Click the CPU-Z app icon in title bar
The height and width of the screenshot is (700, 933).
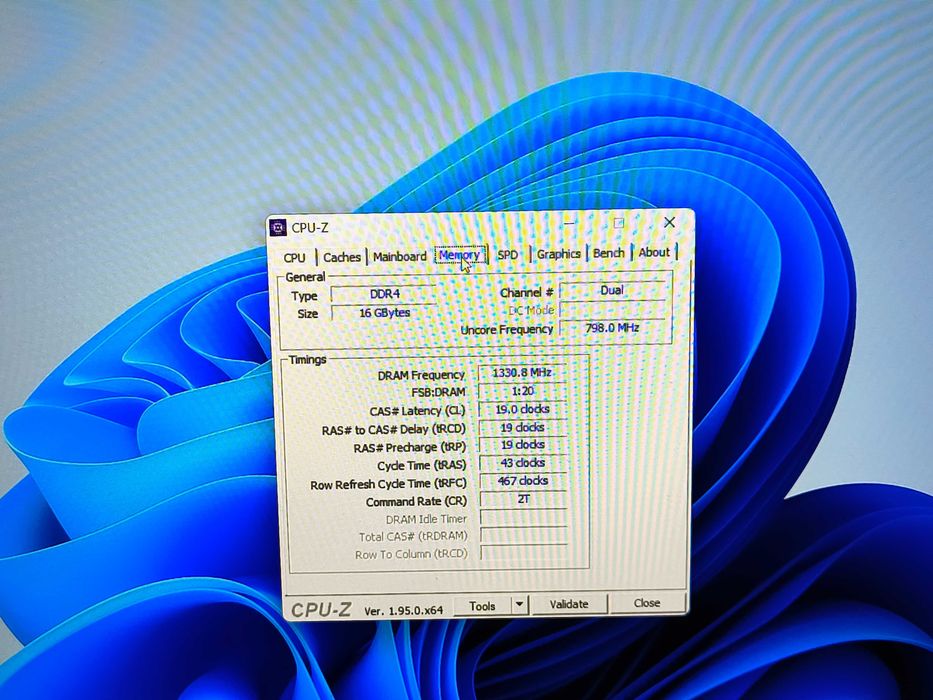(x=278, y=227)
